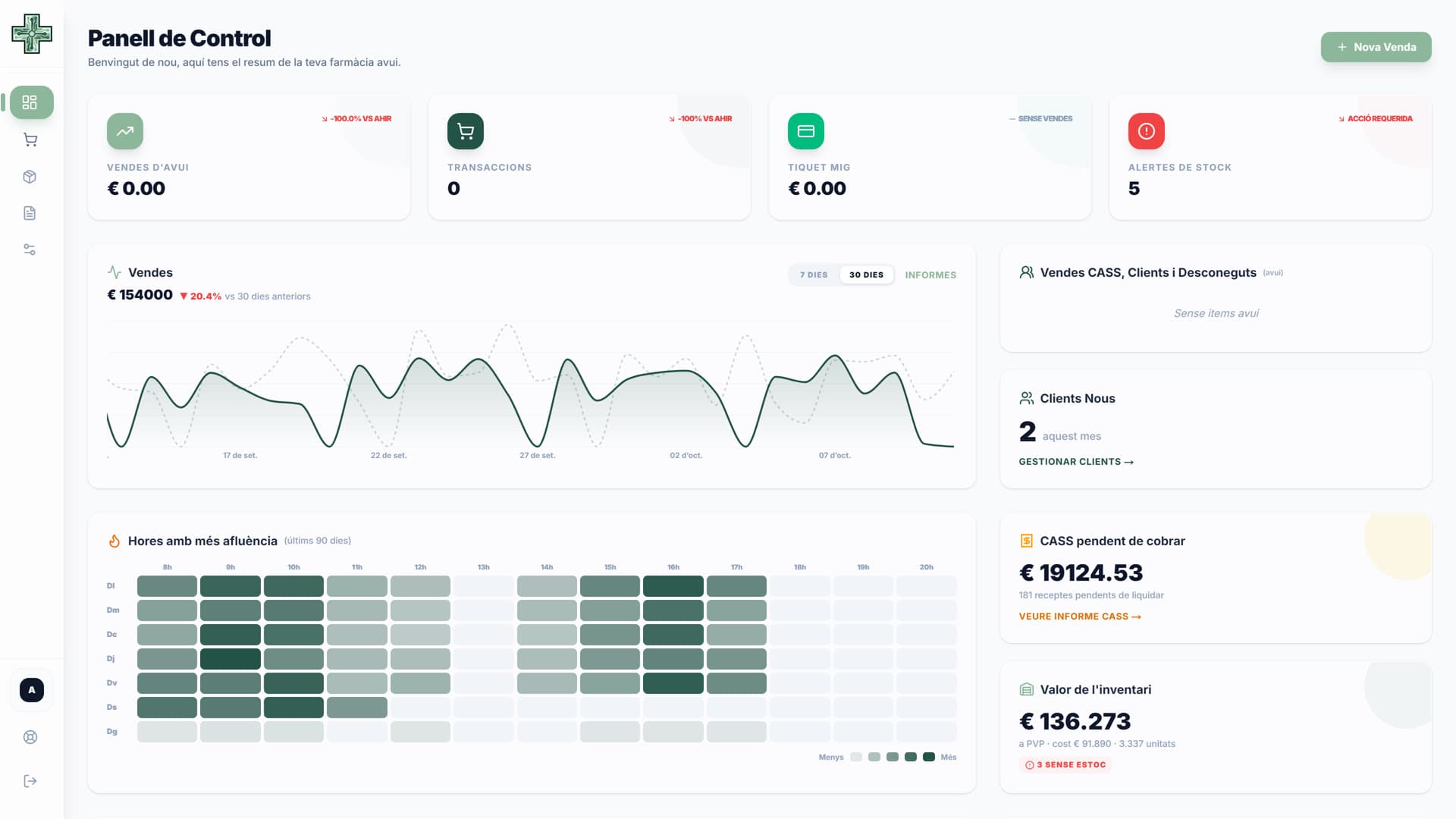1456x819 pixels.
Task: Open the shopping cart sales icon in sidebar
Action: tap(30, 140)
